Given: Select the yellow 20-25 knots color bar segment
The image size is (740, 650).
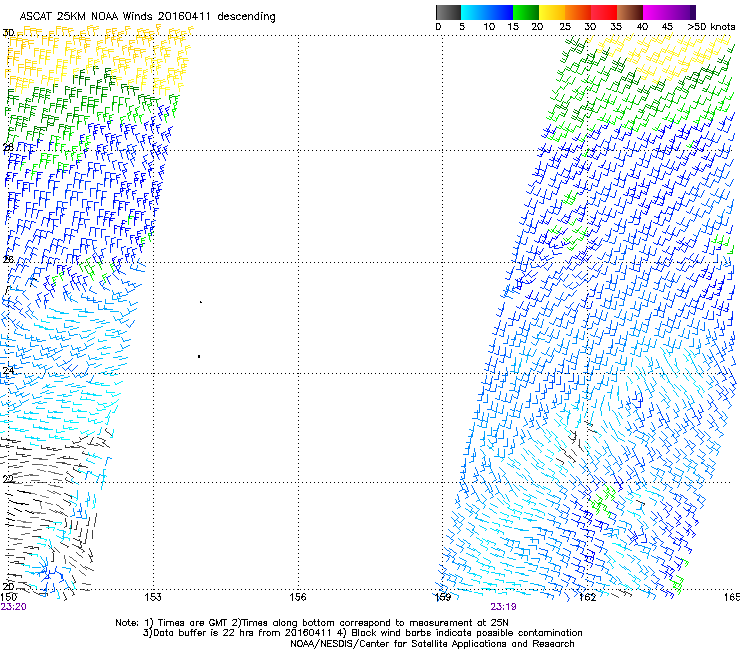Looking at the screenshot, I should click(x=552, y=12).
